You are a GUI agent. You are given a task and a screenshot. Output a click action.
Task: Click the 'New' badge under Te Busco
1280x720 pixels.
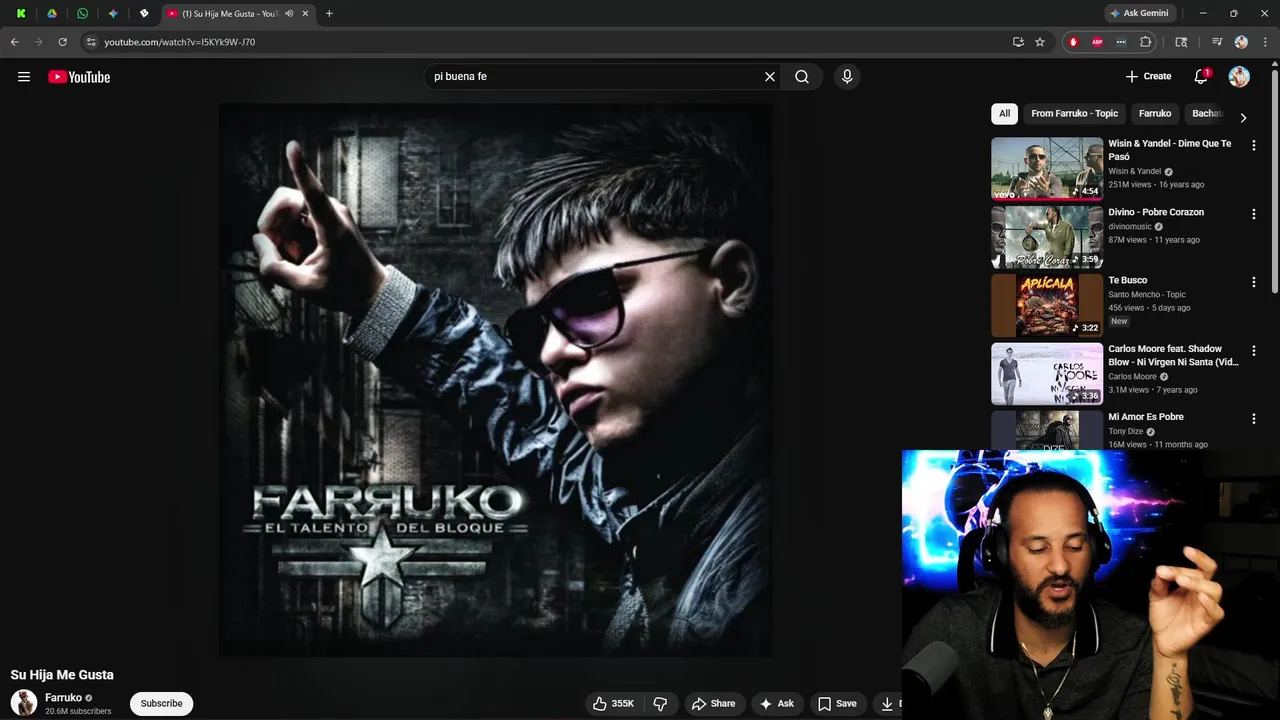1119,321
